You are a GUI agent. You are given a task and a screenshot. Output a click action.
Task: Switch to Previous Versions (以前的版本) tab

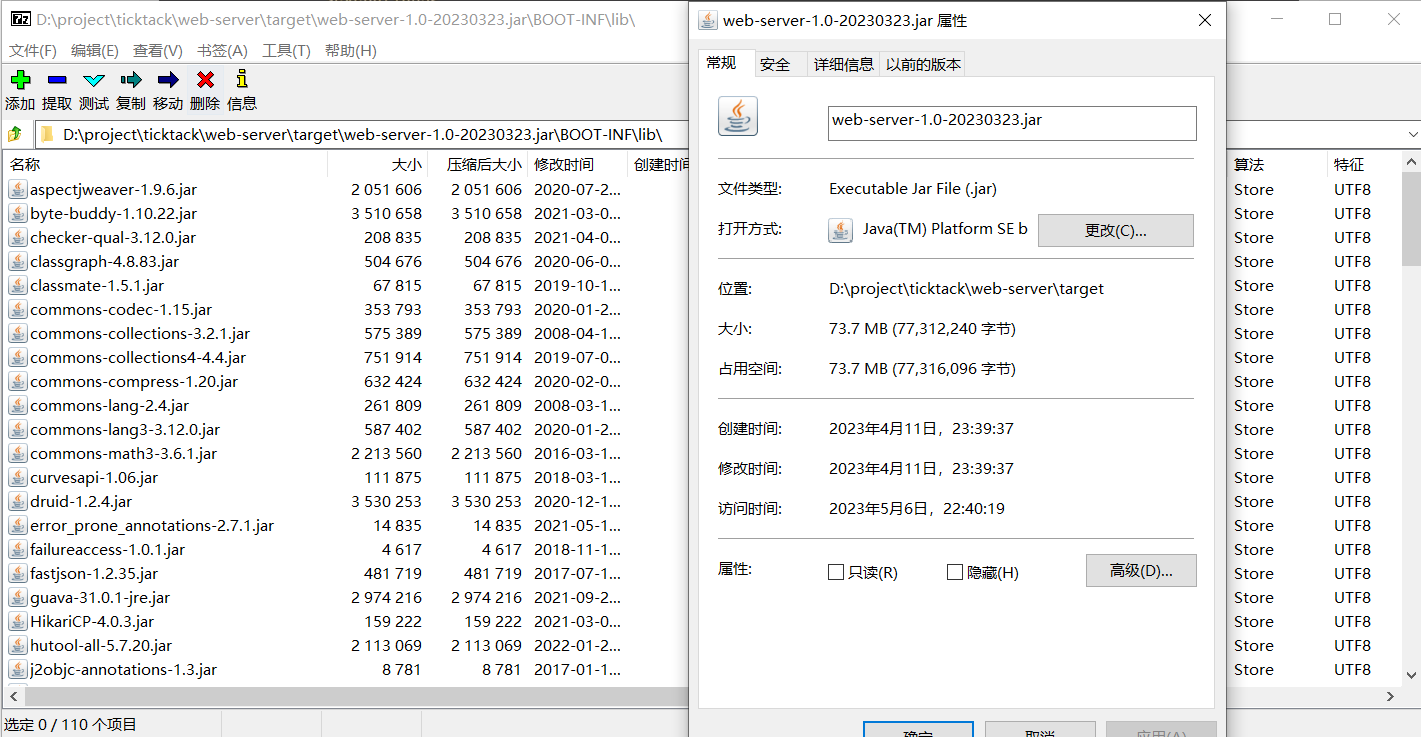923,64
